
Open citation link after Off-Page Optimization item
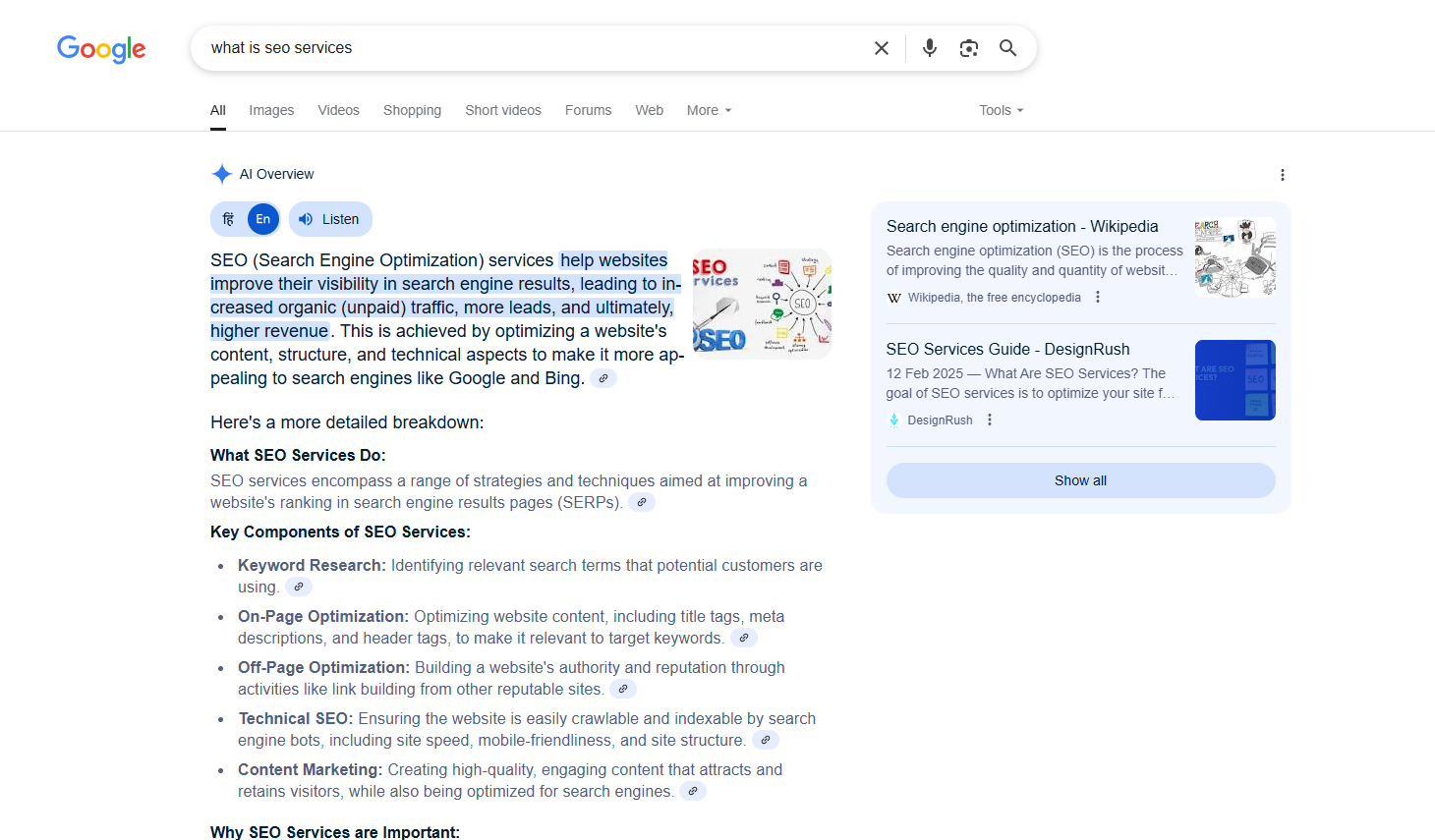tap(623, 689)
